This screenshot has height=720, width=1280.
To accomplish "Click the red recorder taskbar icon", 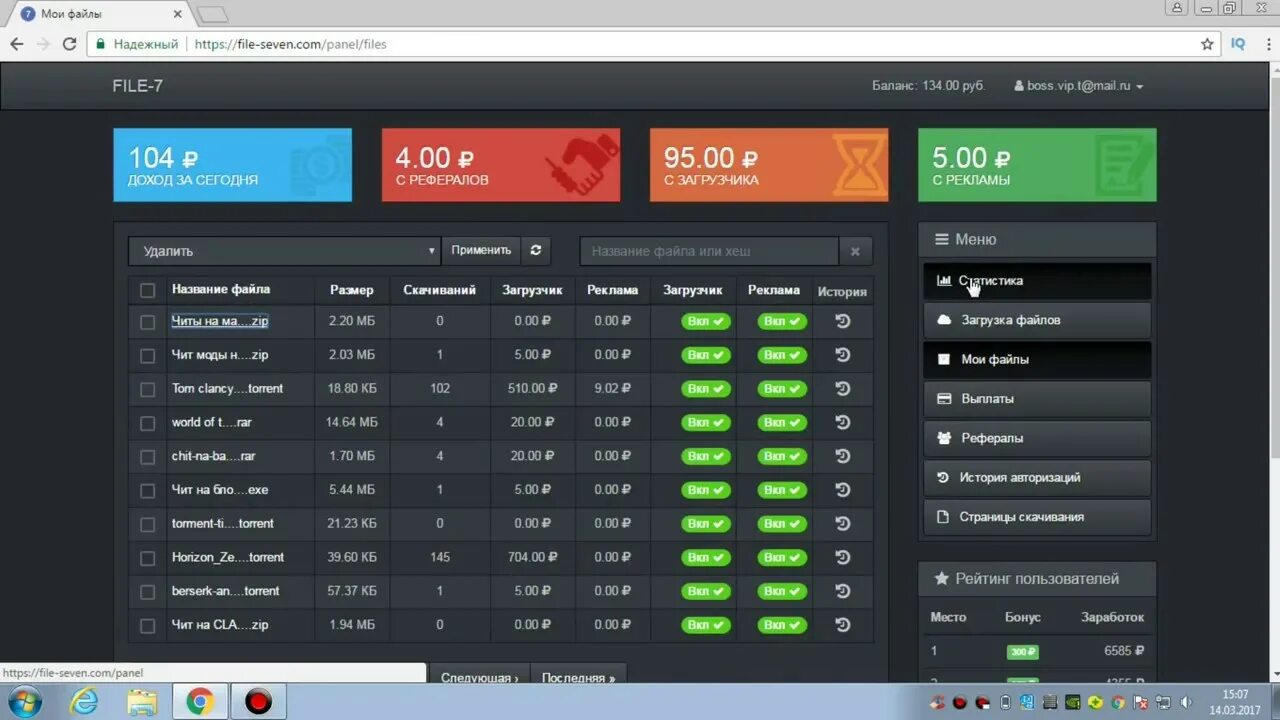I will (258, 702).
